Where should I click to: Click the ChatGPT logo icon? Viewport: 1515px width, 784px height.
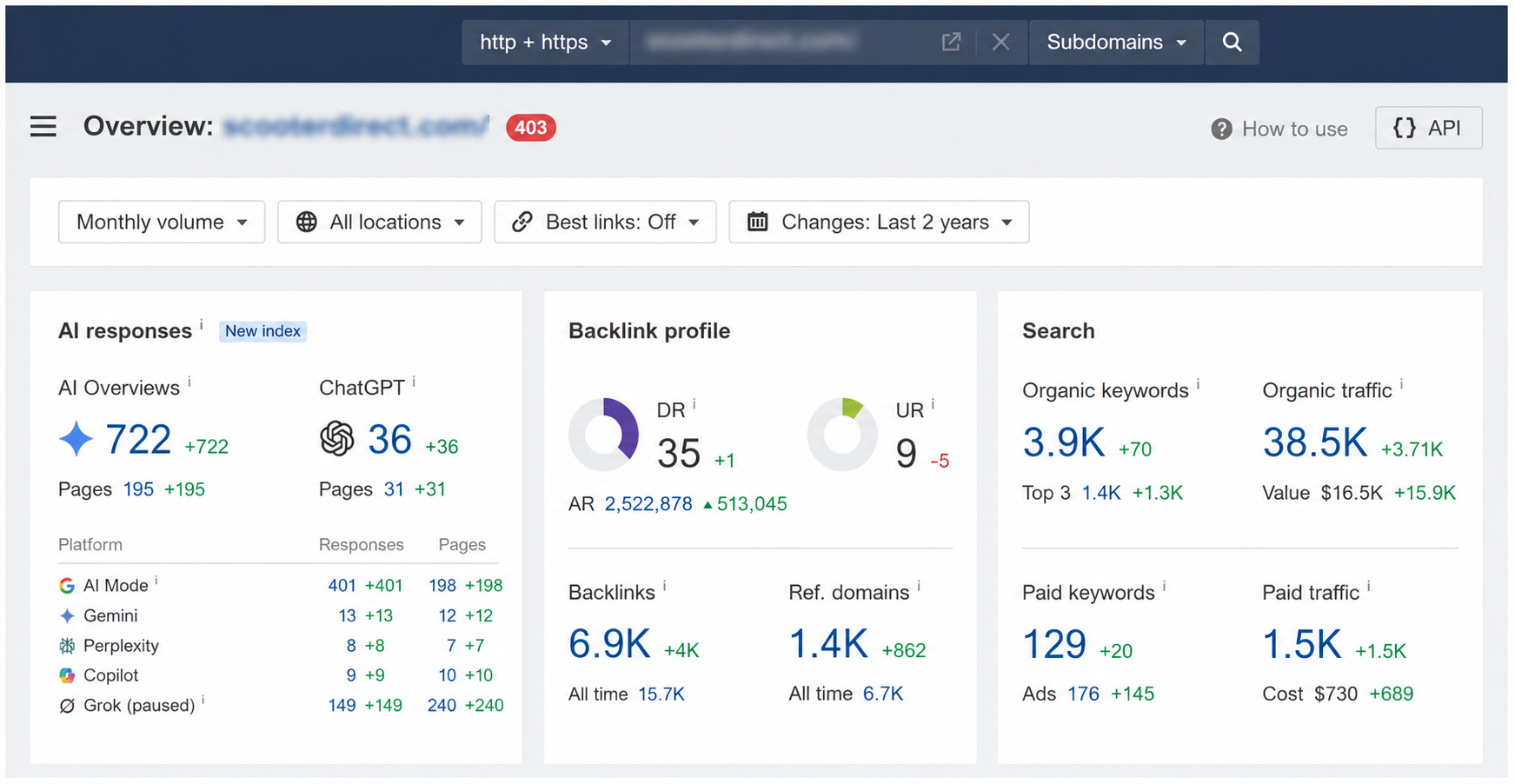tap(337, 438)
